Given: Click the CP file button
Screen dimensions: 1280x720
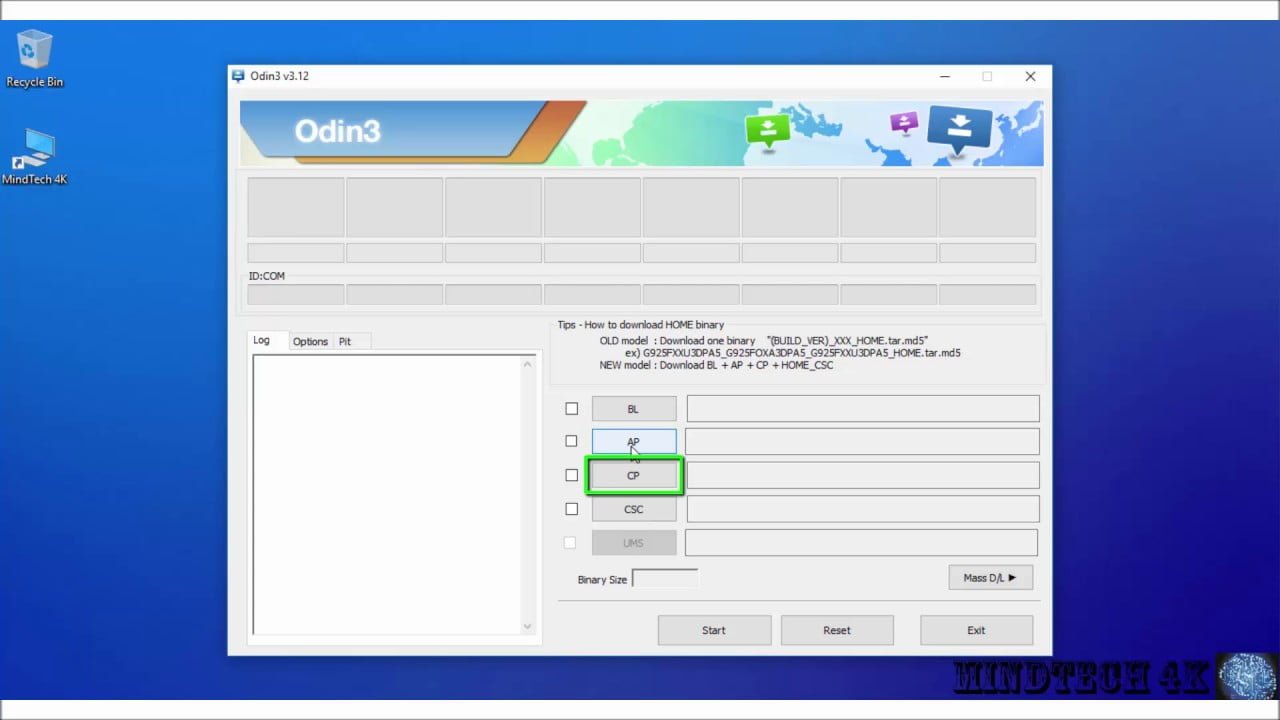Looking at the screenshot, I should point(633,475).
